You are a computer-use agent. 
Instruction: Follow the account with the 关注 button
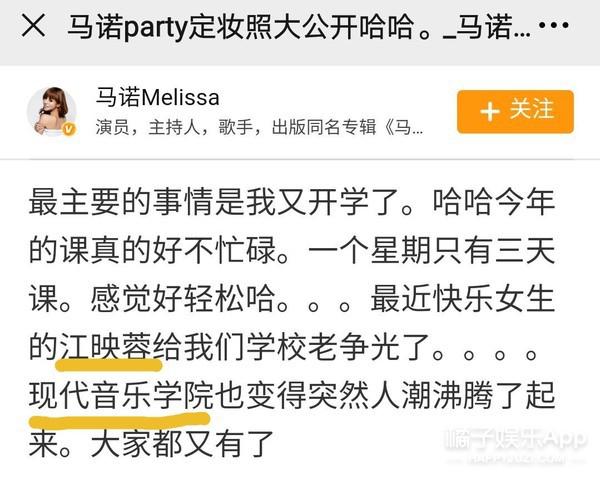click(515, 111)
